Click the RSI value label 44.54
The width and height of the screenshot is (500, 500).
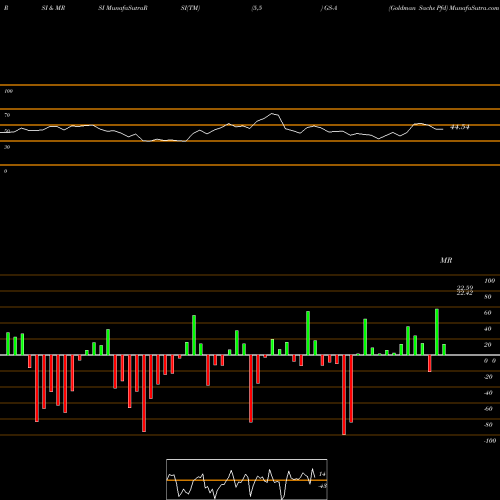(x=460, y=127)
